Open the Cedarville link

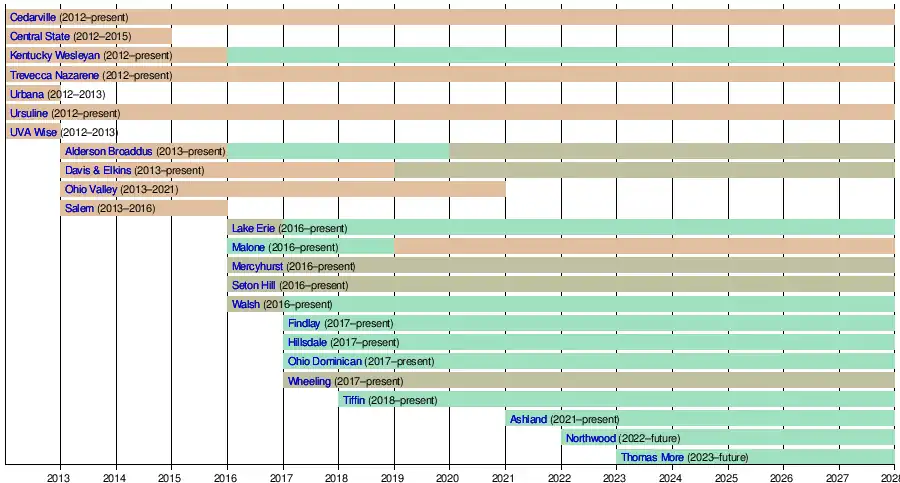(33, 17)
